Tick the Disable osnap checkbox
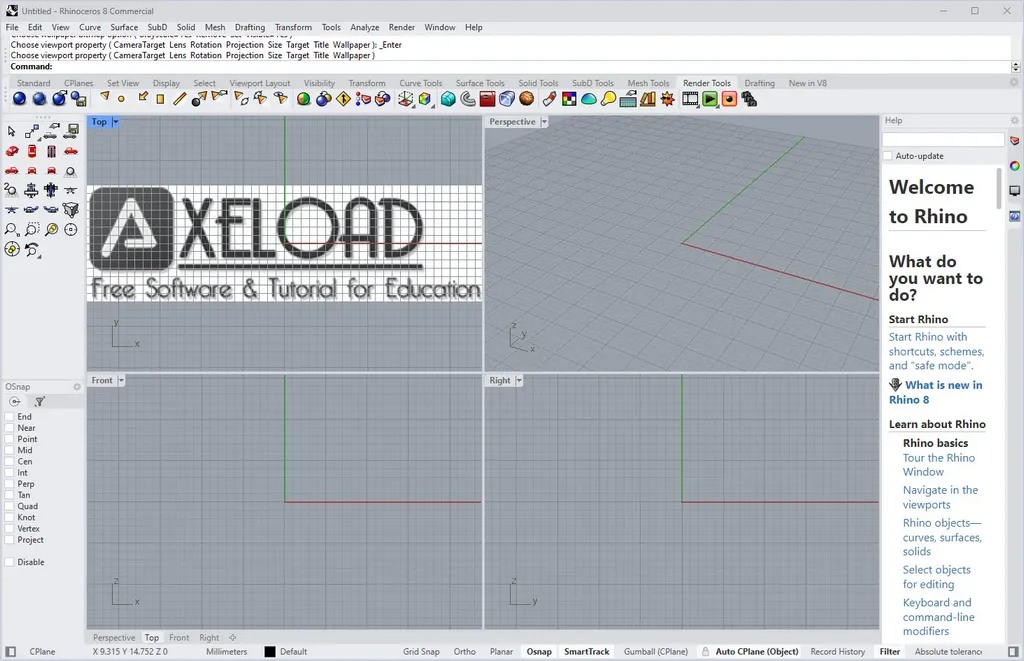The image size is (1024, 661). (9, 562)
